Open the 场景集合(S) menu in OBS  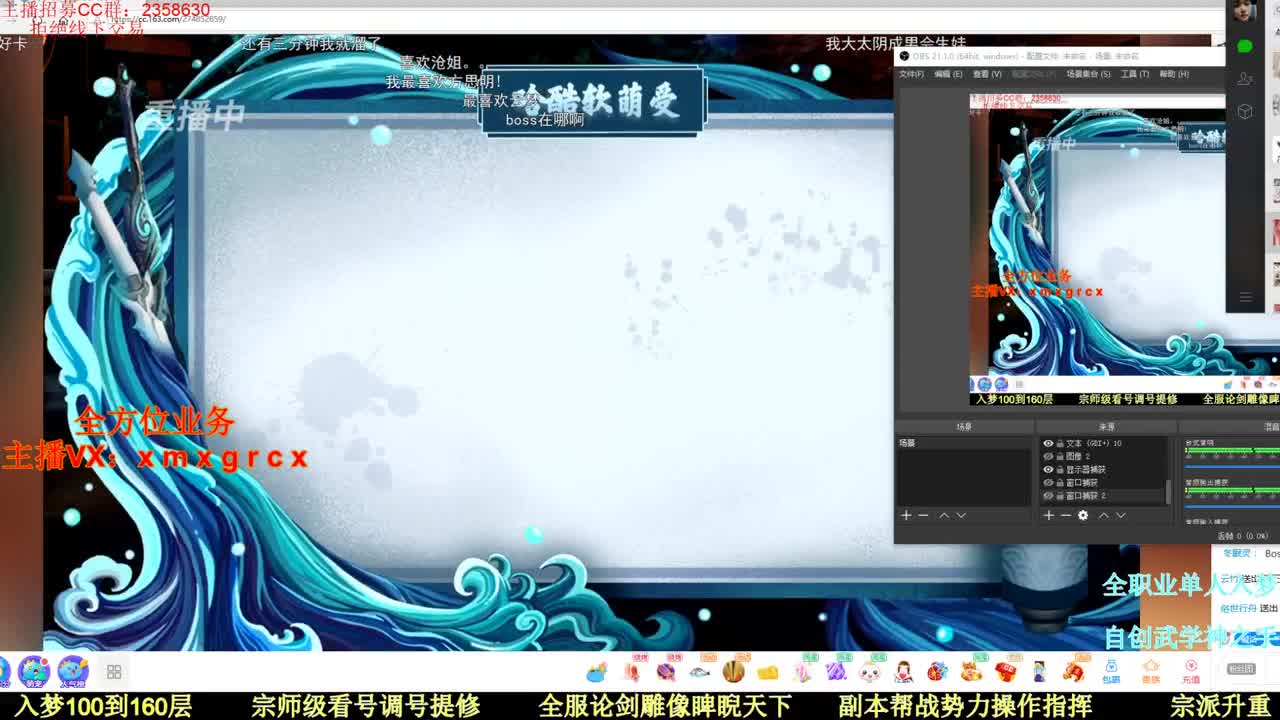pyautogui.click(x=1088, y=74)
